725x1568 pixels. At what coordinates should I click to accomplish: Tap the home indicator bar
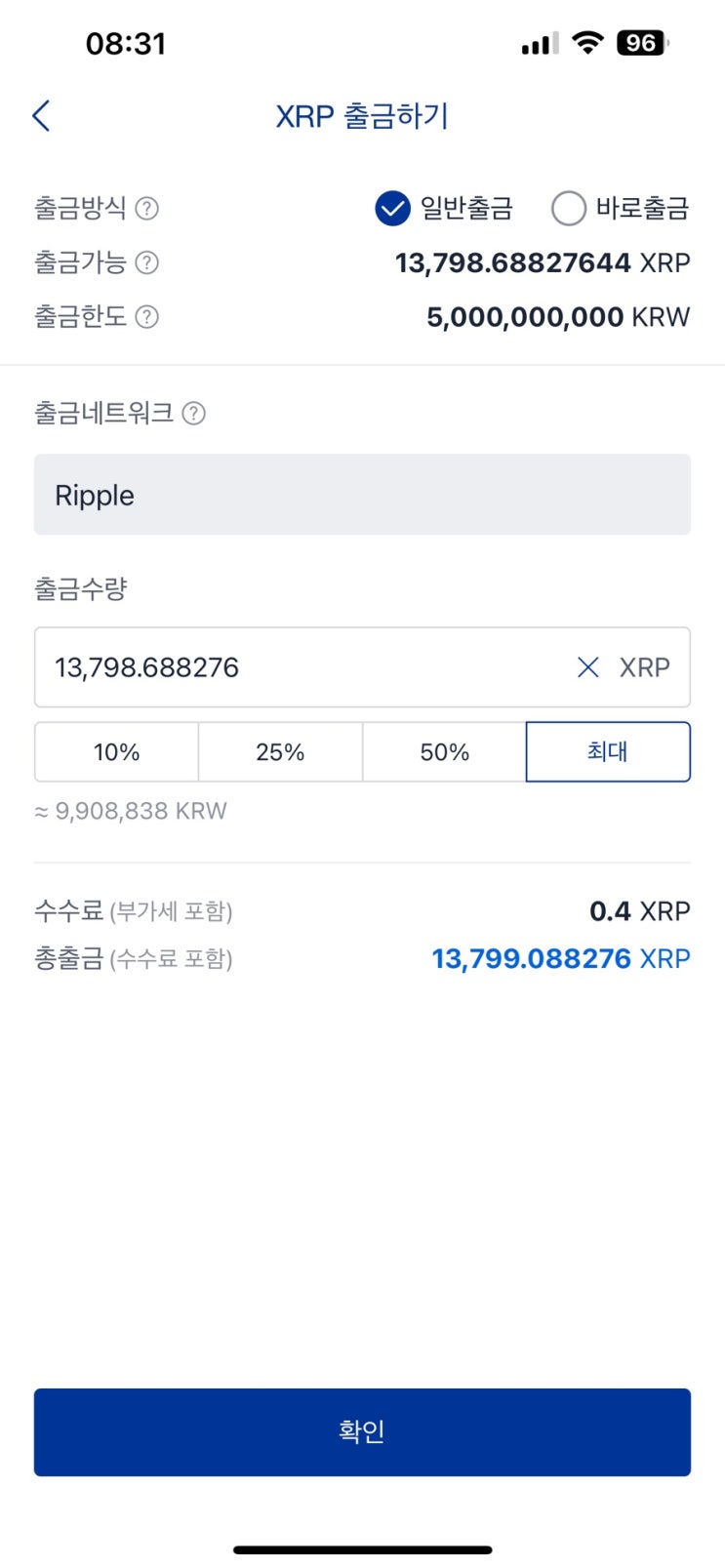pos(362,1549)
